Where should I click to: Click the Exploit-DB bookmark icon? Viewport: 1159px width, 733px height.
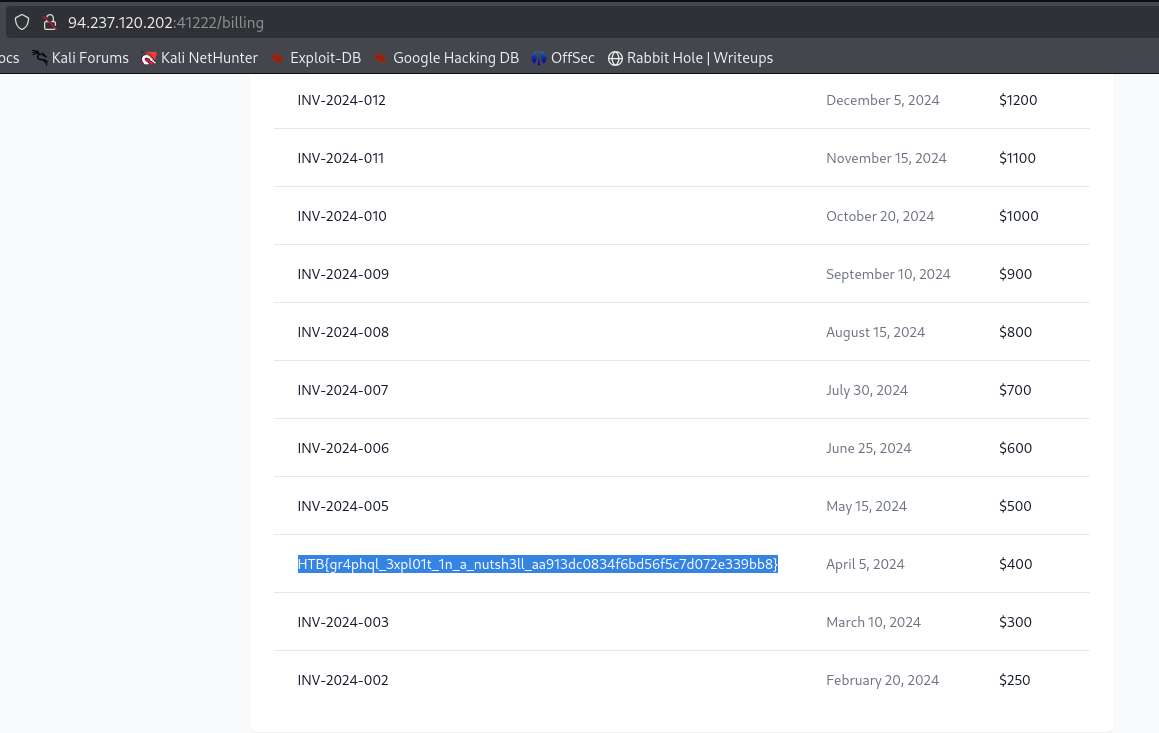(278, 58)
